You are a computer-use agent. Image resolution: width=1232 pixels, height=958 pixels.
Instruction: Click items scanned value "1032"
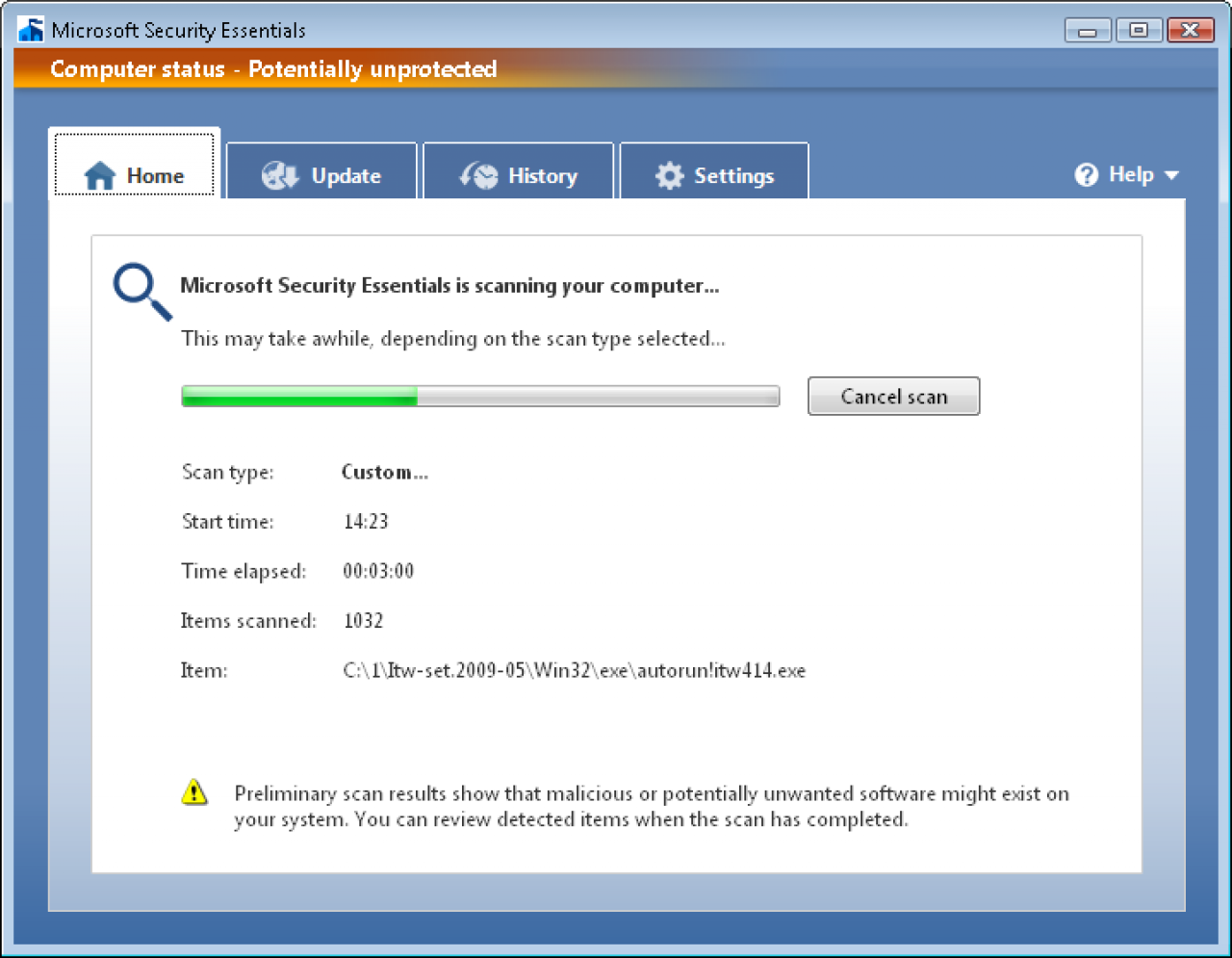point(363,620)
